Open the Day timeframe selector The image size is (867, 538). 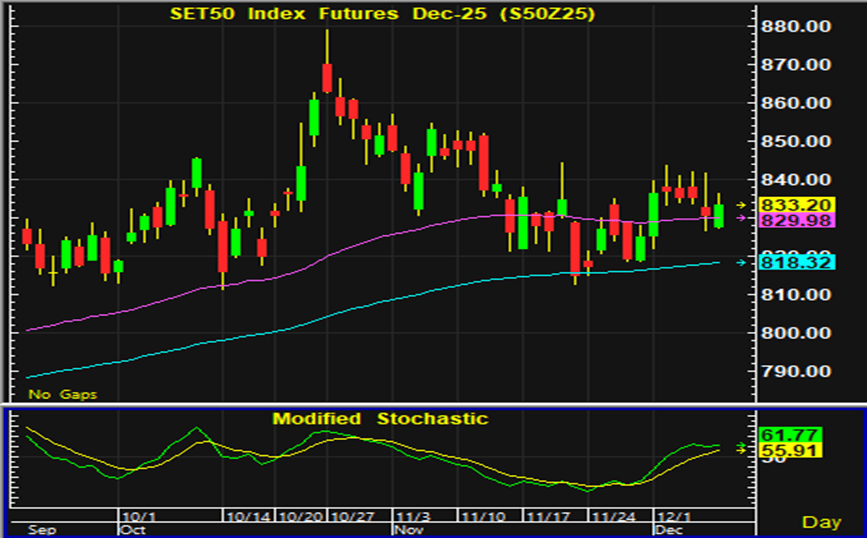[x=820, y=523]
